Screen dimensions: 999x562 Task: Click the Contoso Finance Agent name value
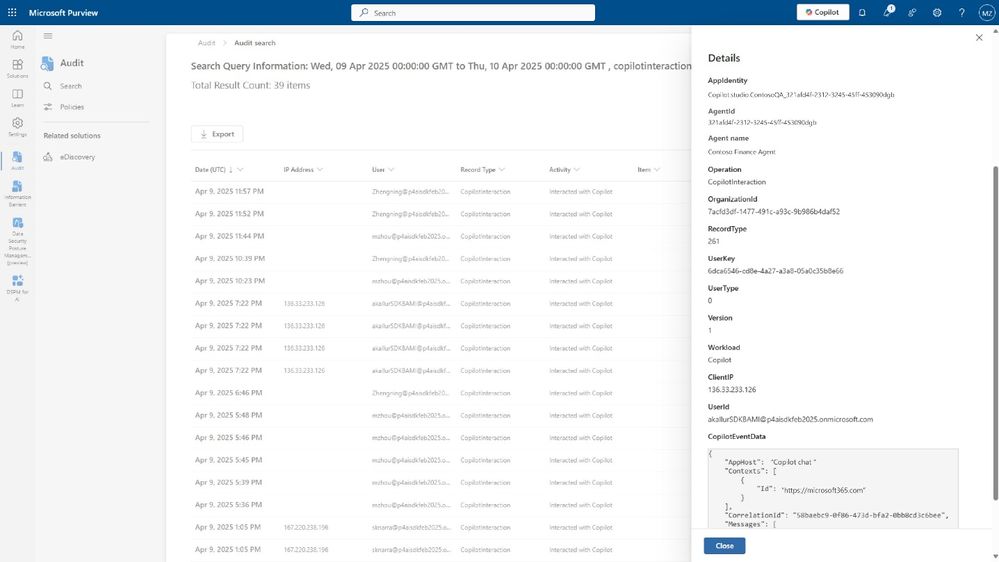pyautogui.click(x=742, y=152)
